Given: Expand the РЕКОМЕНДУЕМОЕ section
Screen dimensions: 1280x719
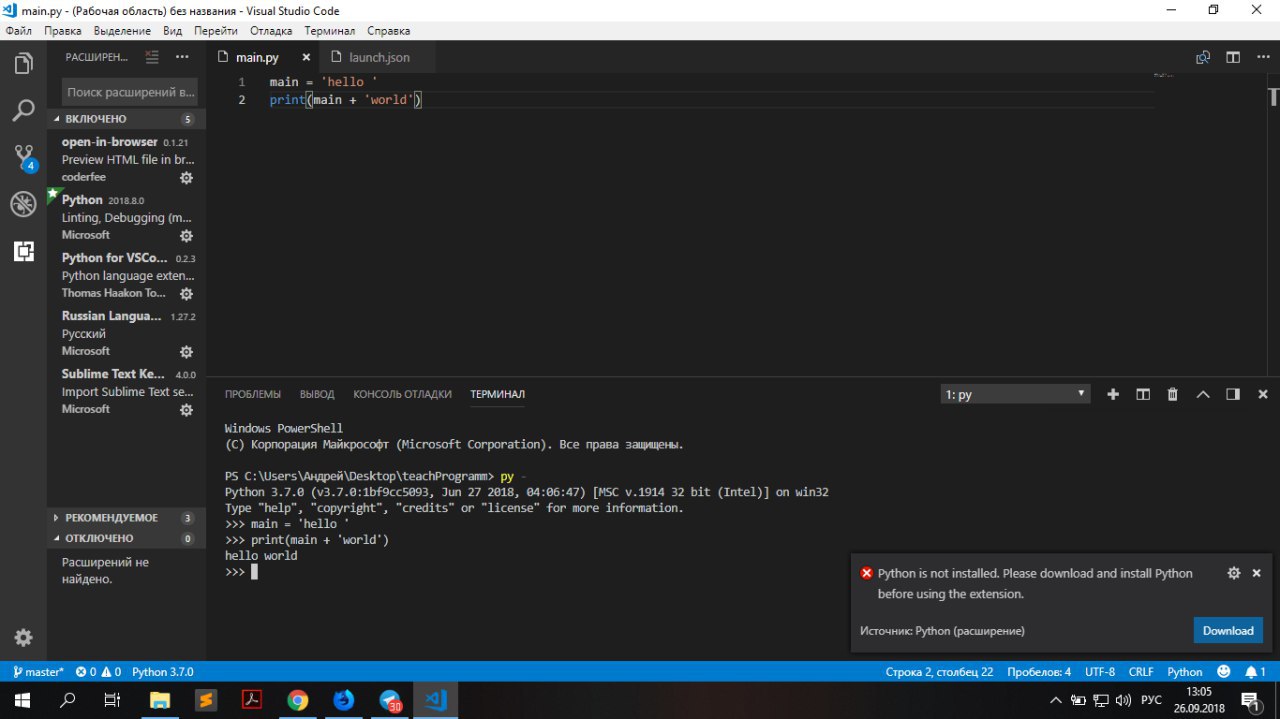Looking at the screenshot, I should tap(126, 518).
